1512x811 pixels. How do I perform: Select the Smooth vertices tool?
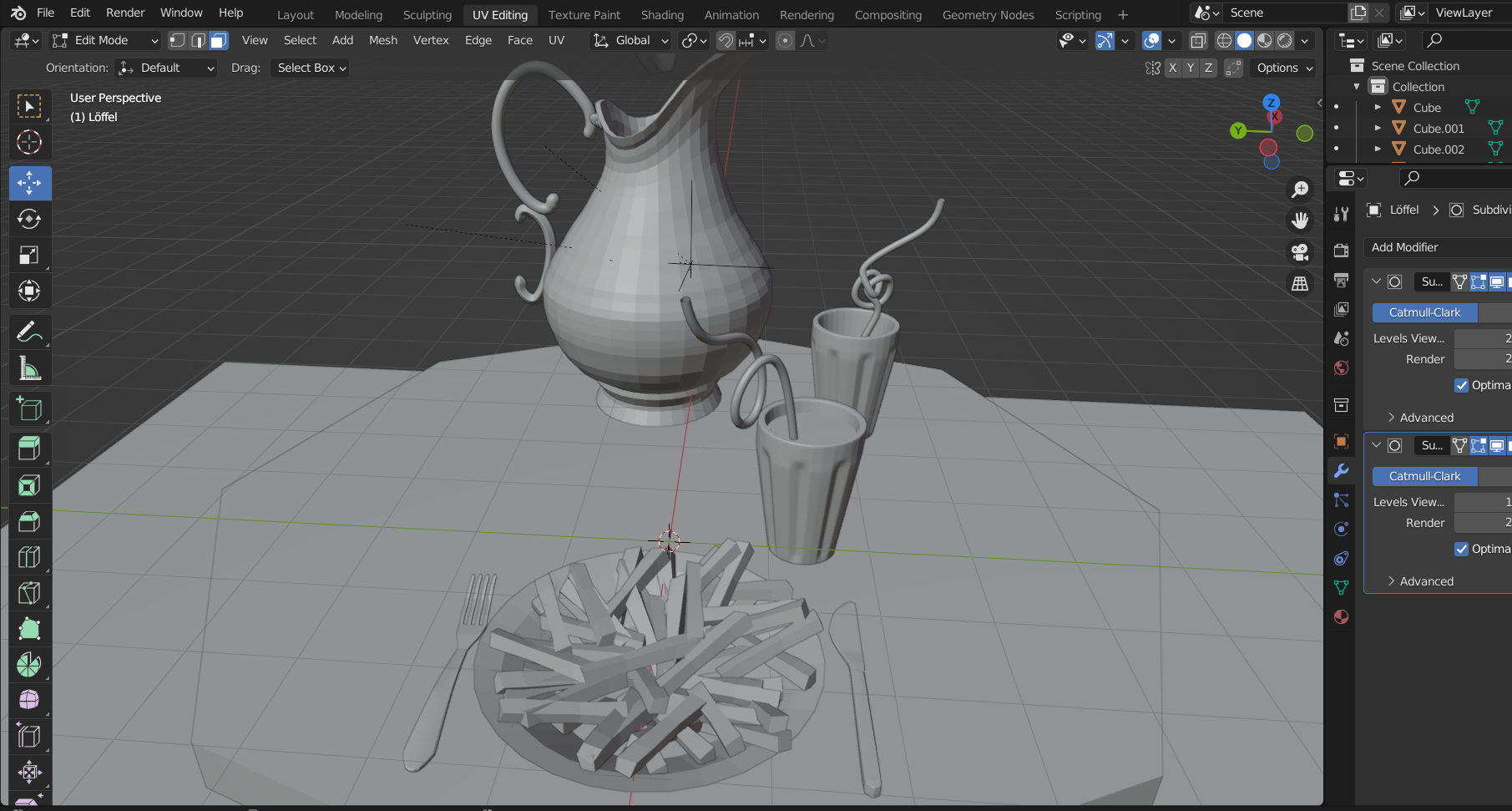(29, 700)
